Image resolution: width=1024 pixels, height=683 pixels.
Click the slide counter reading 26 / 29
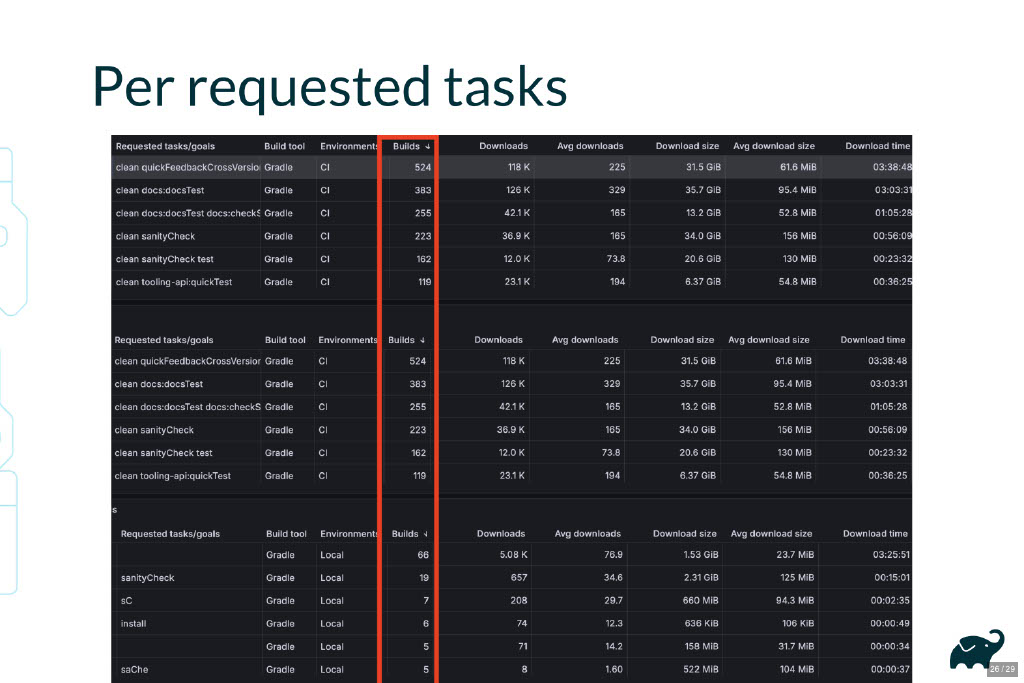tap(1002, 669)
